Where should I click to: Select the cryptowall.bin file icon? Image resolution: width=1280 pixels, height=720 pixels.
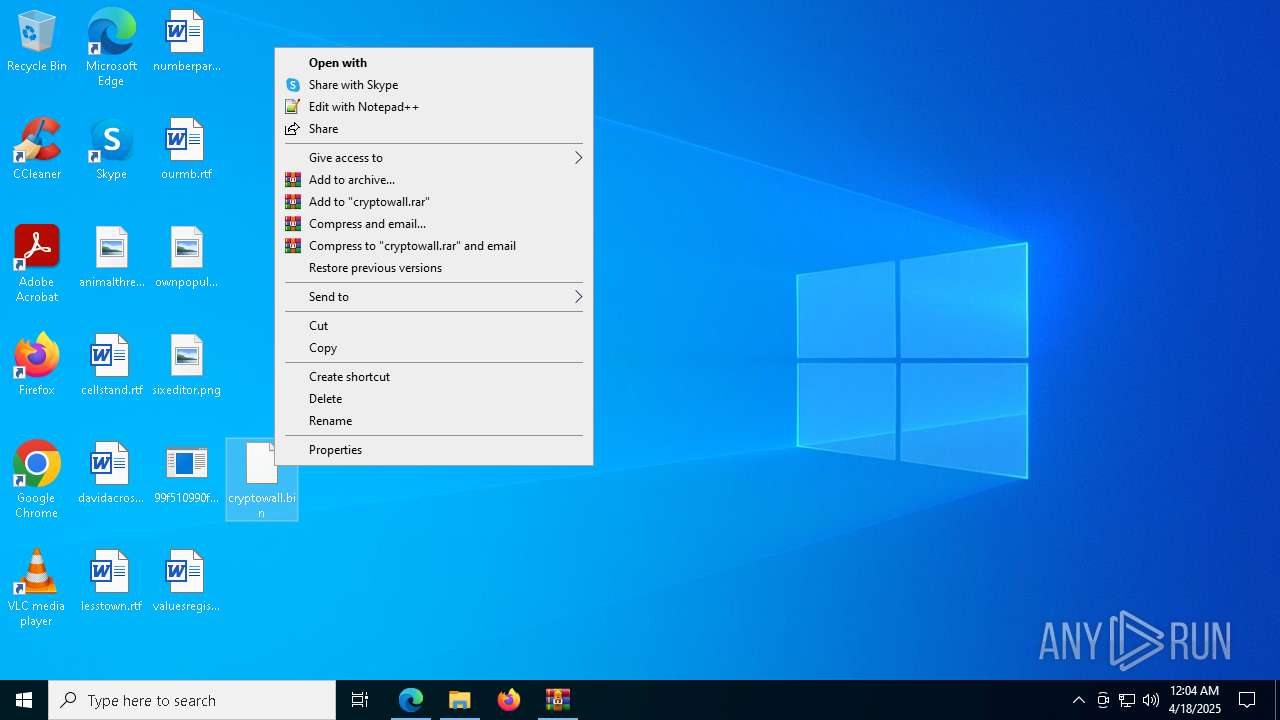point(262,480)
